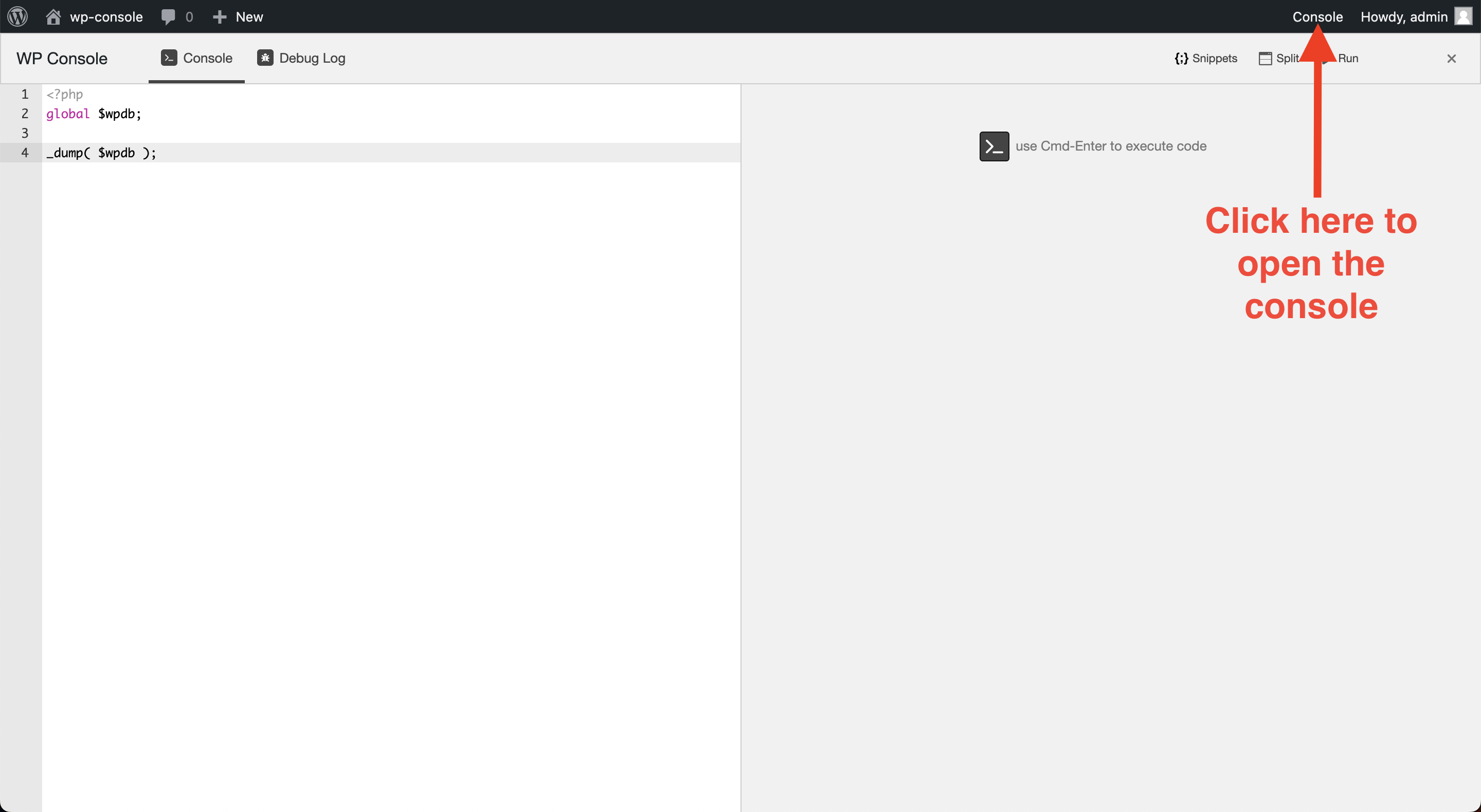Close the WP Console panel

pos(1452,58)
